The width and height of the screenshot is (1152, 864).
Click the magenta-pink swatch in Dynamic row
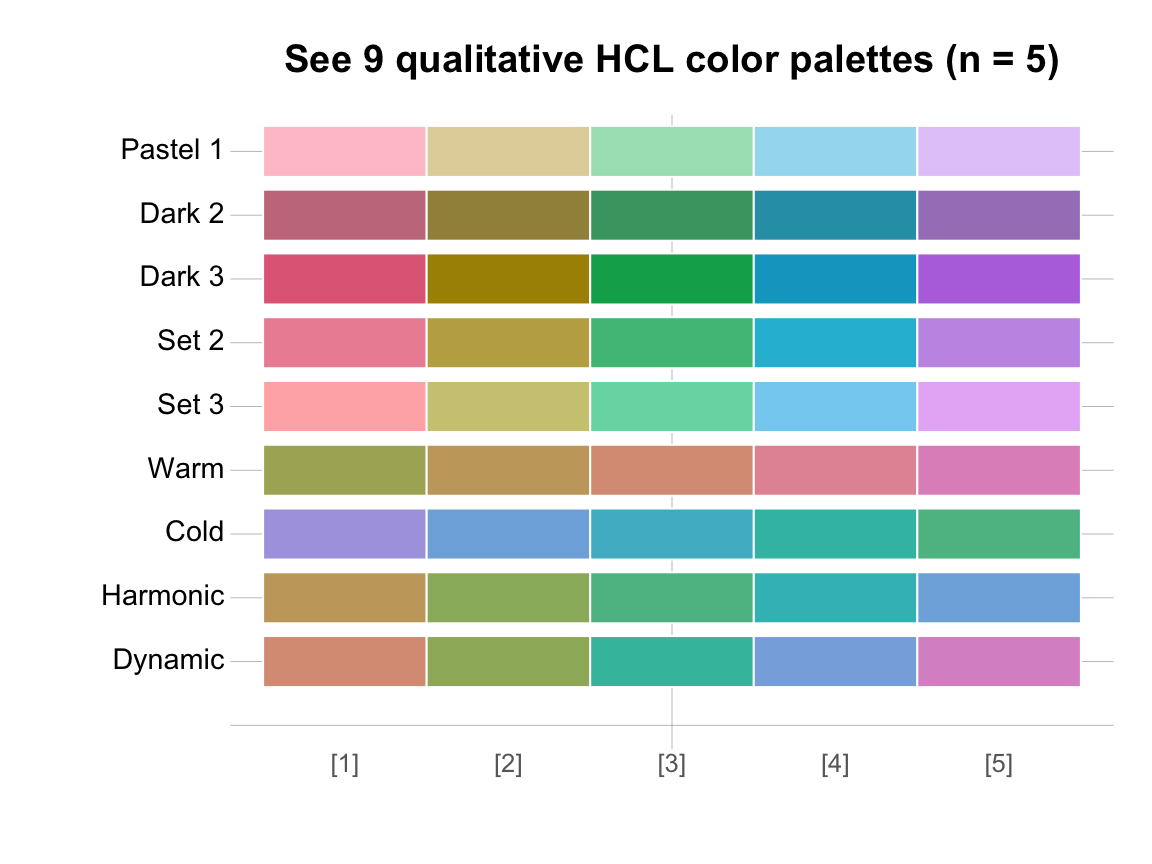998,661
